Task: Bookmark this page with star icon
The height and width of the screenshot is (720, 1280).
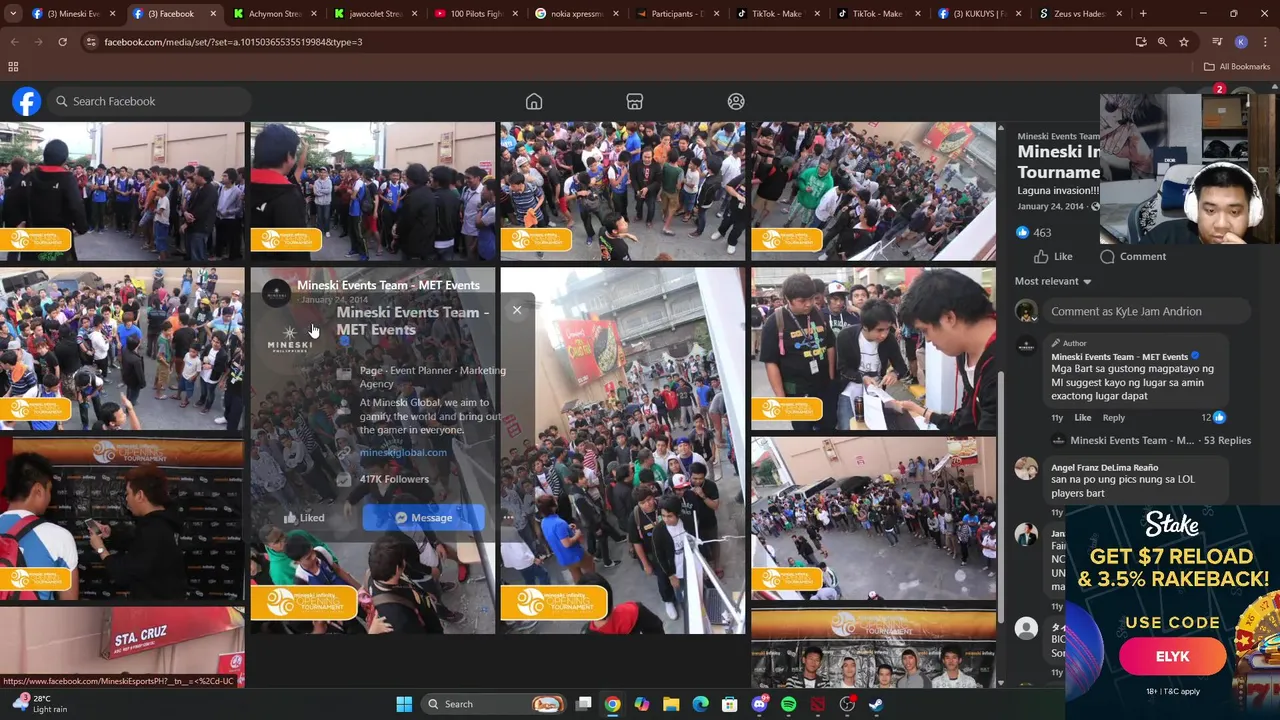Action: (x=1184, y=42)
